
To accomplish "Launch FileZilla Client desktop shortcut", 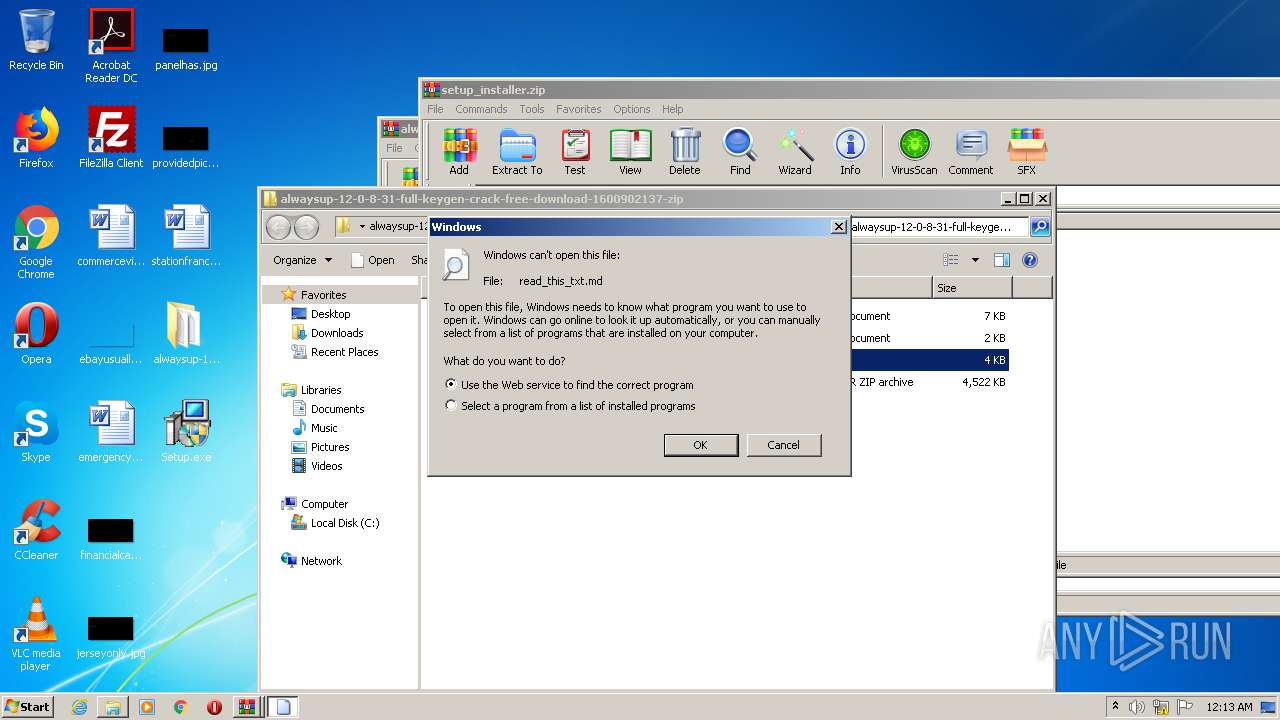I will (111, 138).
